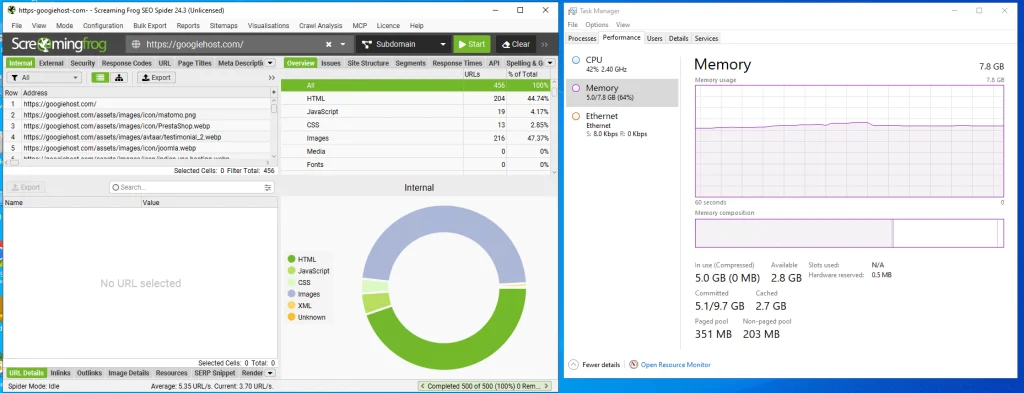
Task: Click the Screaming Frog title bar frog icon
Action: 11,10
